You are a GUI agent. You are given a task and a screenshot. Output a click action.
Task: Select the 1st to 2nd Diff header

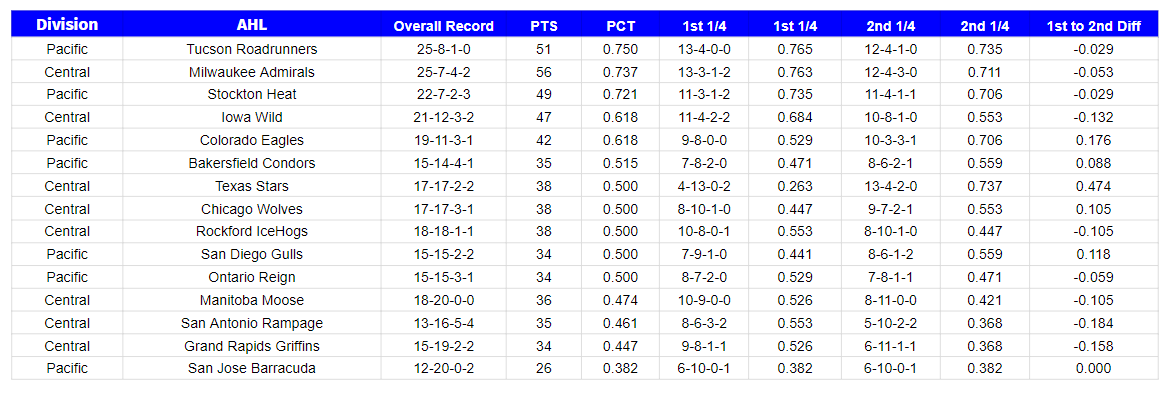[x=1093, y=26]
